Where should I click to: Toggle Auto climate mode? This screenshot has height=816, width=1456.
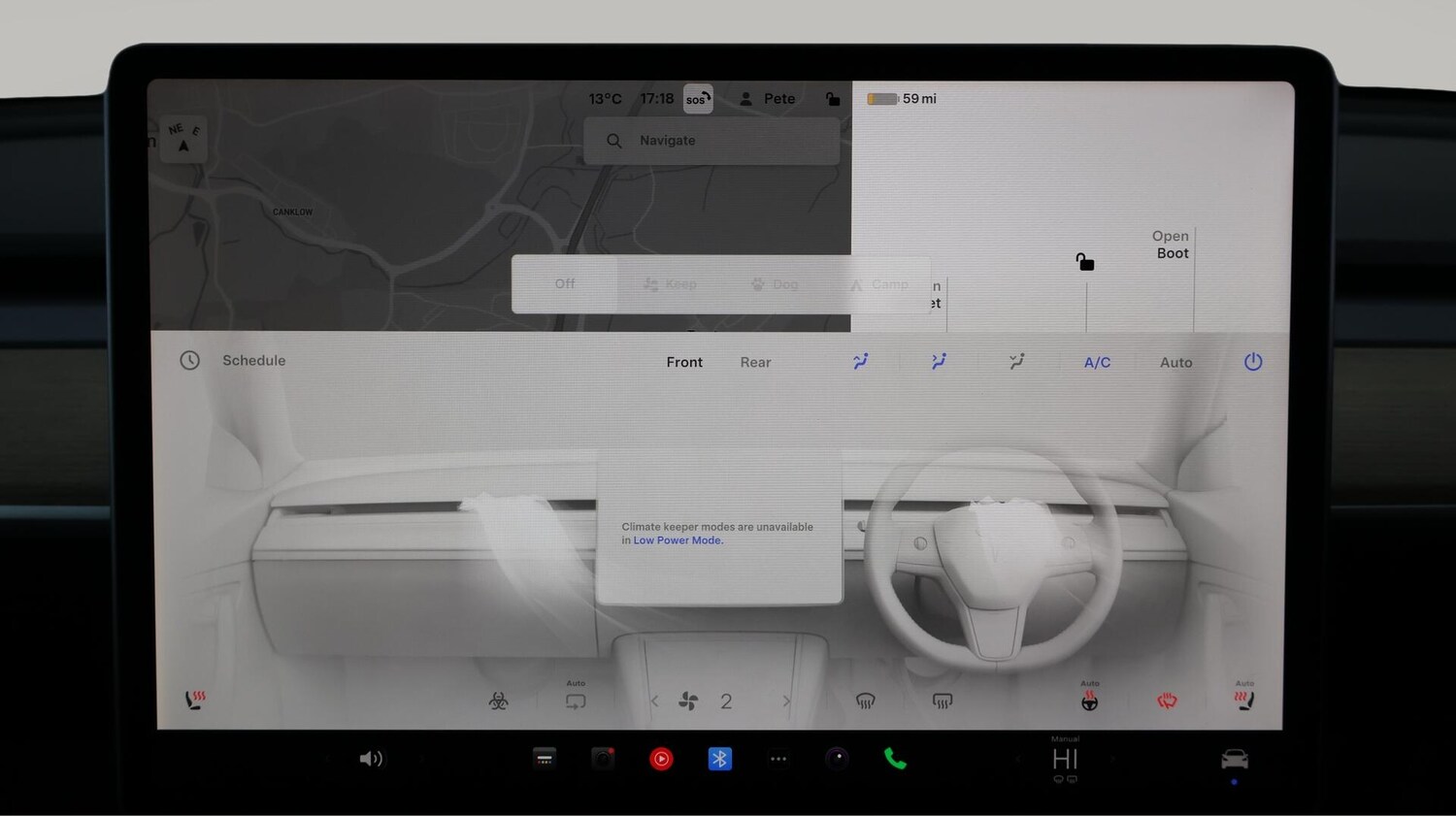[x=1175, y=363]
